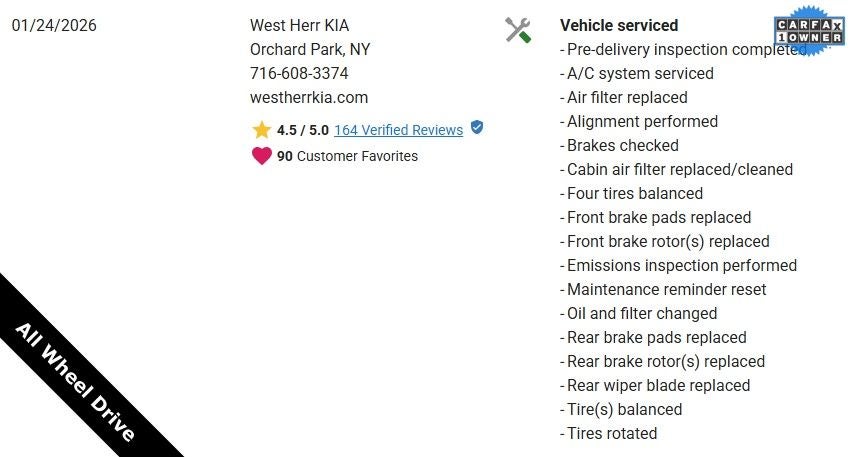Select the Rear wiper blade replaced entry
The height and width of the screenshot is (457, 850).
[x=658, y=385]
